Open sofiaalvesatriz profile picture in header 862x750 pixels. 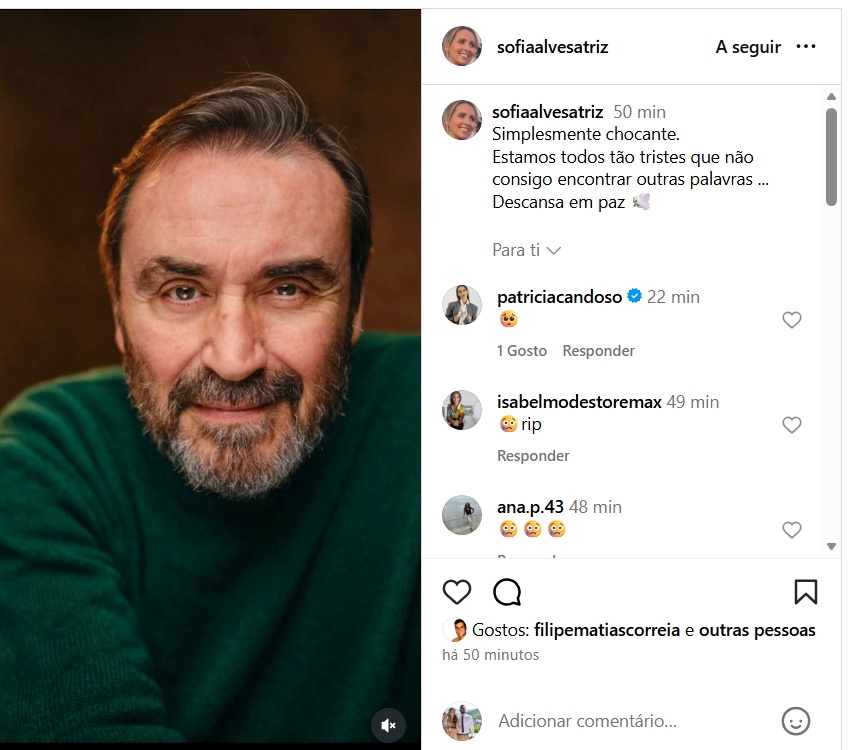(x=462, y=47)
